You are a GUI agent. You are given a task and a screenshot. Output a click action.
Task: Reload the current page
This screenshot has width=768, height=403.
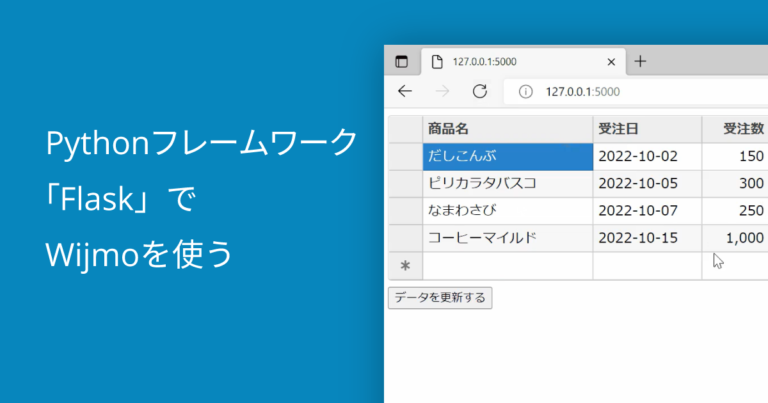(x=480, y=91)
